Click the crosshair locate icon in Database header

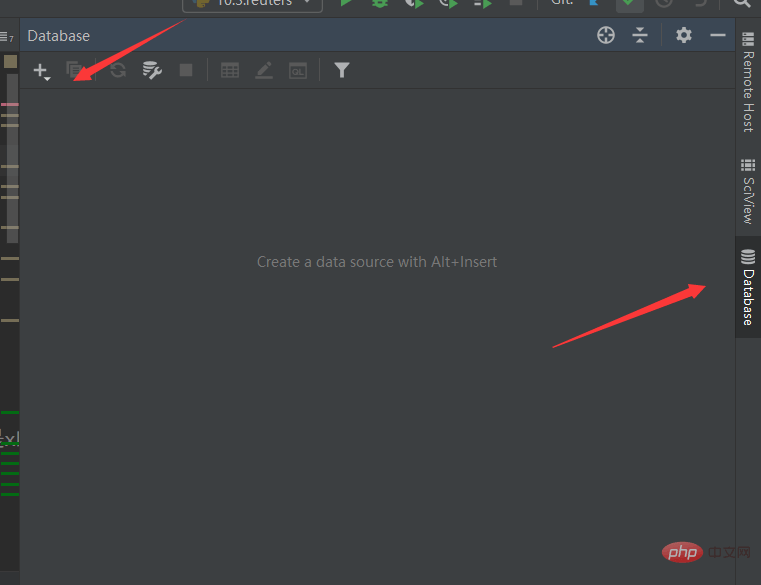[x=606, y=35]
